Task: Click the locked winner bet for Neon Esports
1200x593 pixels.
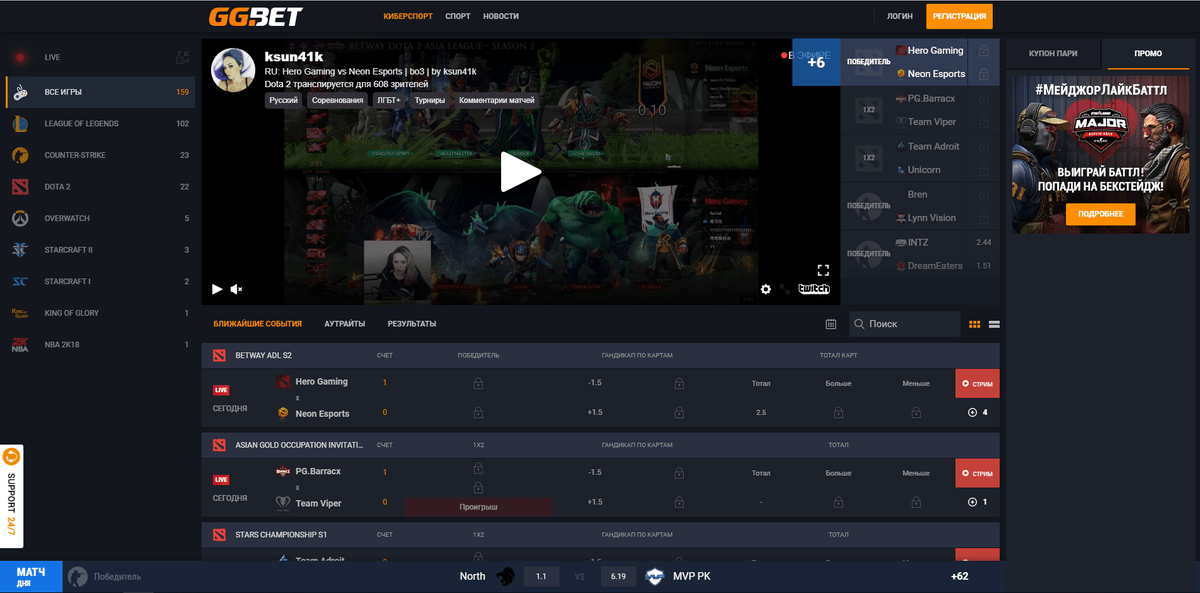Action: [x=478, y=413]
